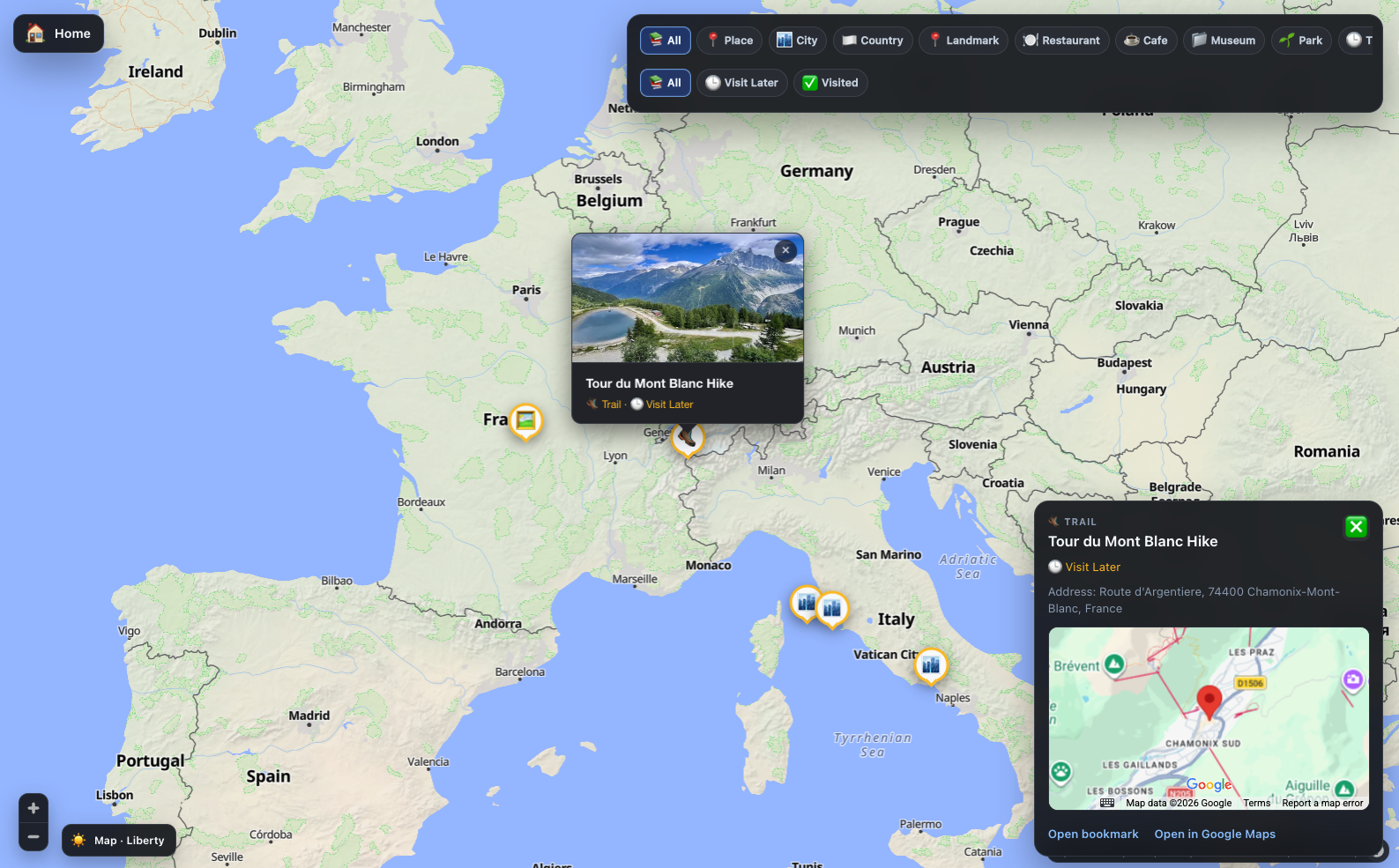The width and height of the screenshot is (1399, 868).
Task: Zoom out with the minus button
Action: 33,836
